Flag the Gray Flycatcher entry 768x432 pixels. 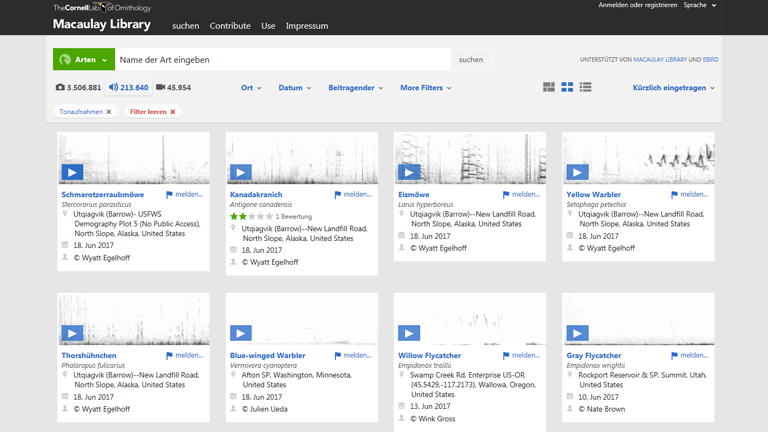(x=690, y=356)
